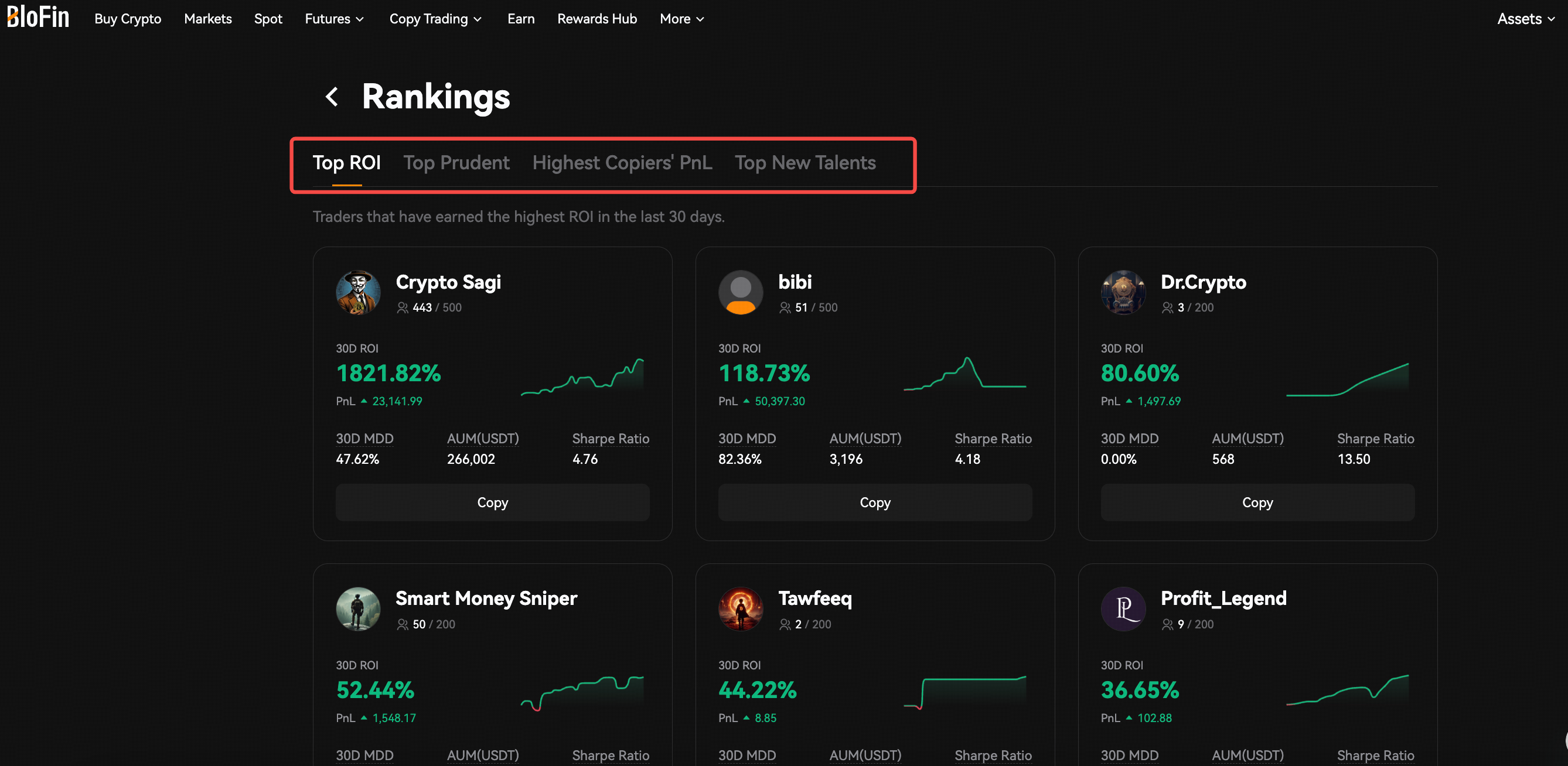1568x766 pixels.
Task: Click the PnL up arrow for Crypto Sagi
Action: pyautogui.click(x=364, y=401)
